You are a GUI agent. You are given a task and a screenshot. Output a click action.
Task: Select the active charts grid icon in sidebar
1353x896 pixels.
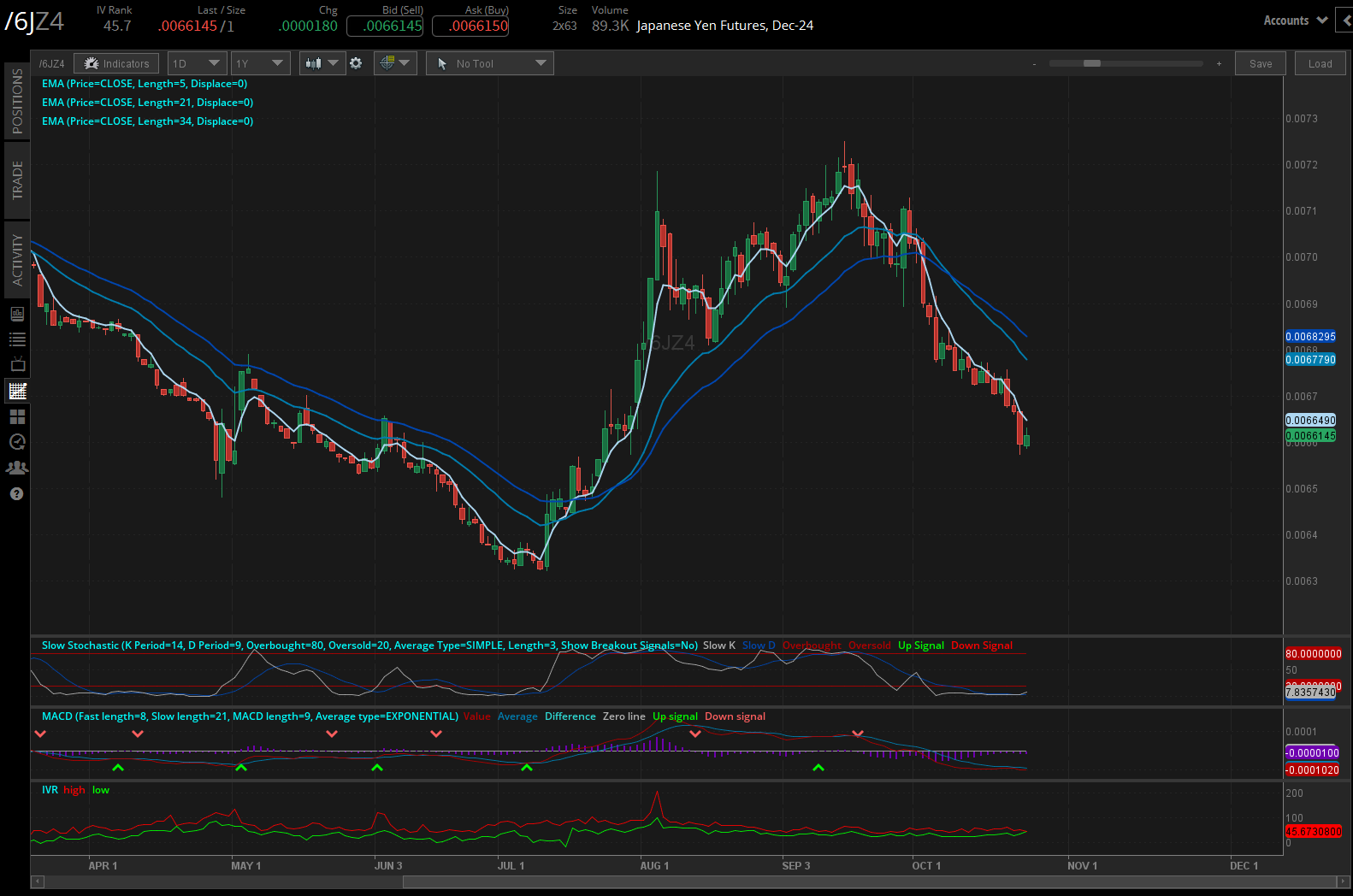point(17,392)
